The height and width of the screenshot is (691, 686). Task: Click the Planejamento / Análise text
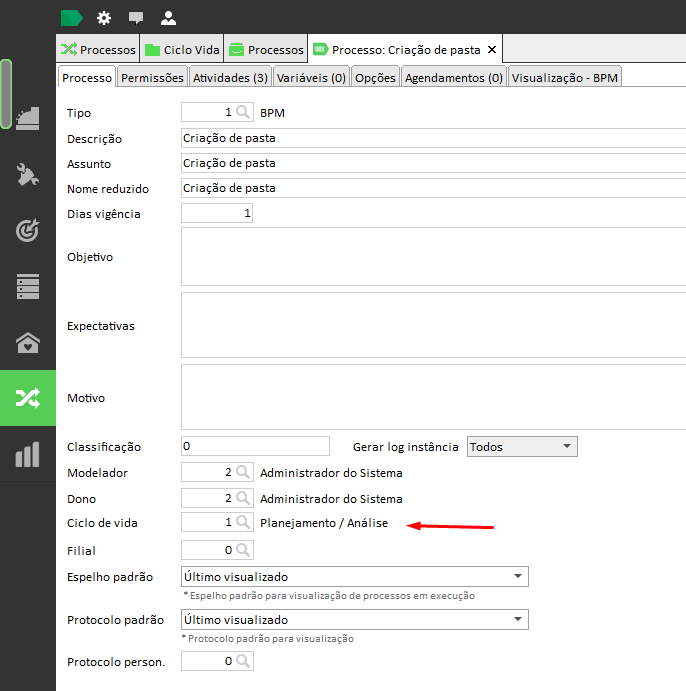324,523
